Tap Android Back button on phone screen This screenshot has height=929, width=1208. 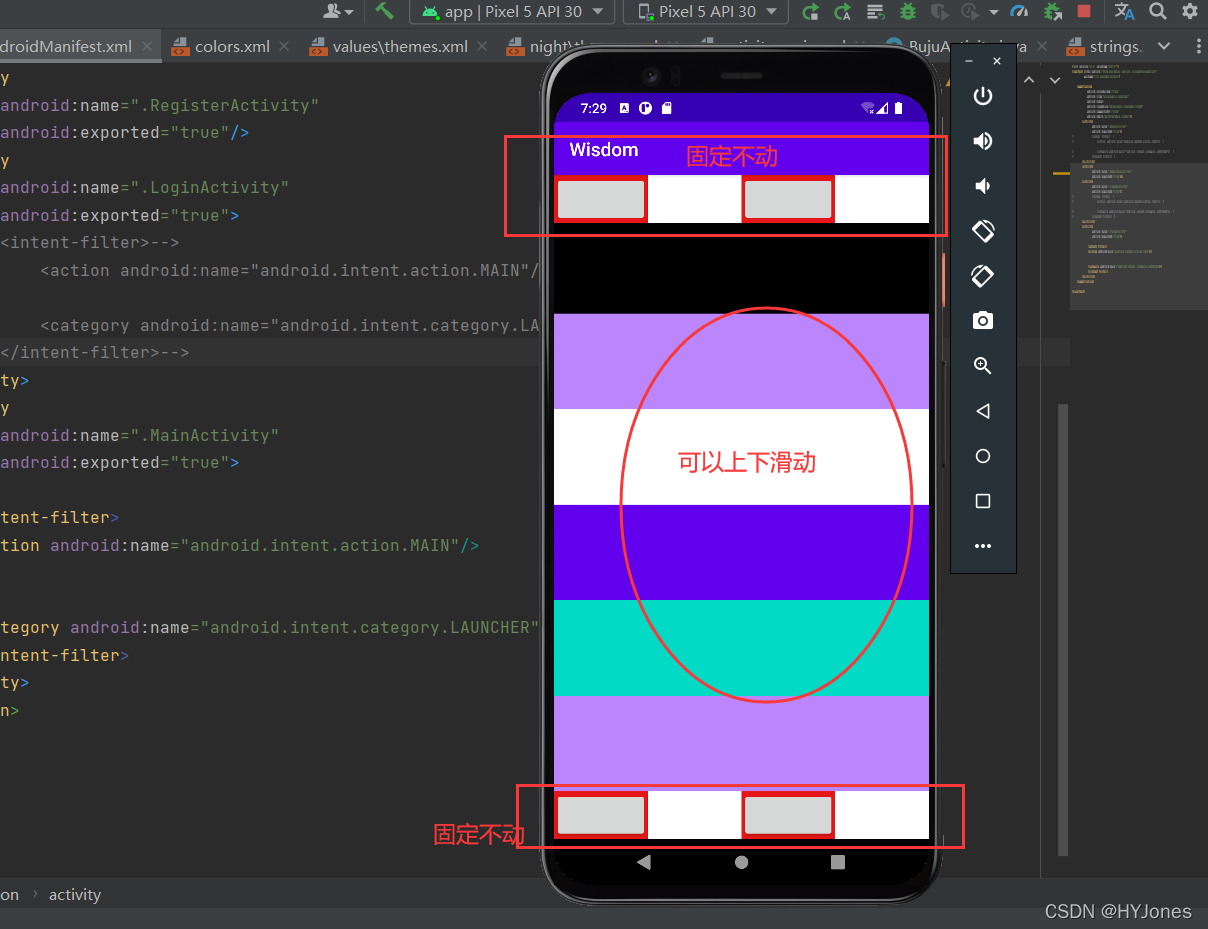pos(644,862)
